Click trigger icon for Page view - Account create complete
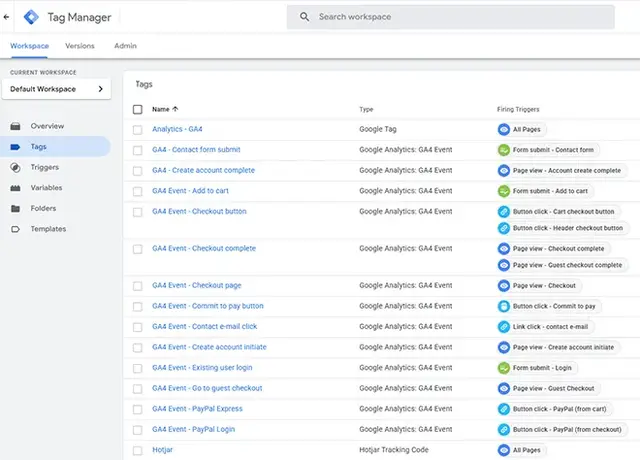640x460 pixels. tap(504, 170)
